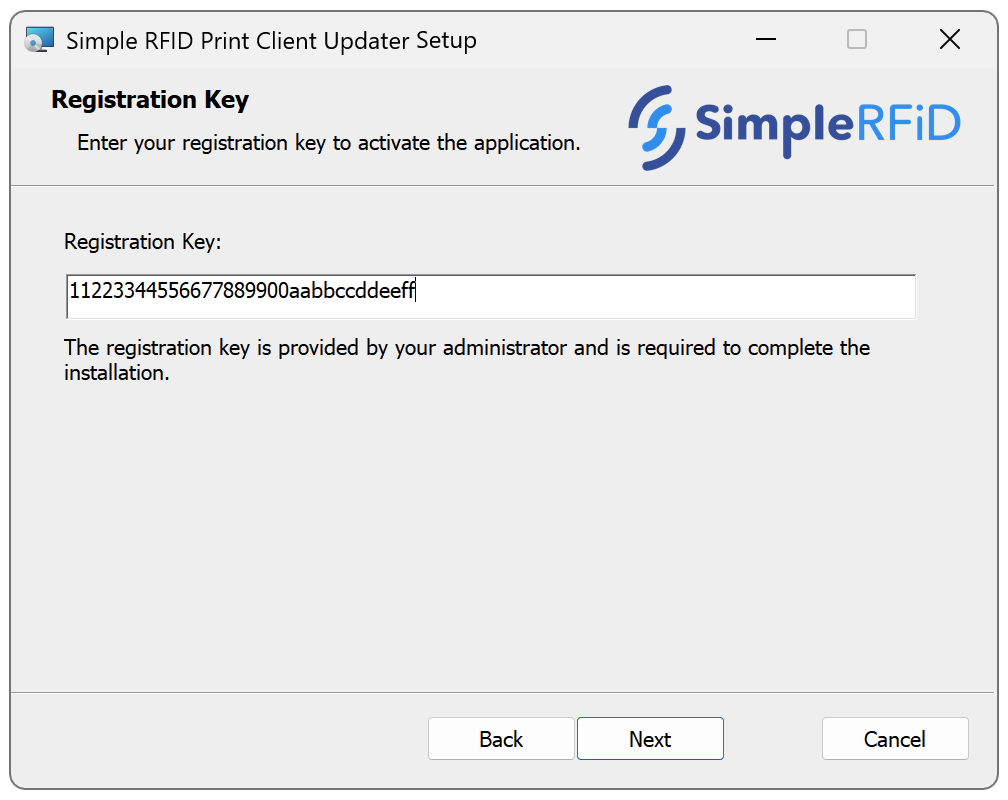Cancel the installation
Image resolution: width=1008 pixels, height=800 pixels.
(894, 739)
